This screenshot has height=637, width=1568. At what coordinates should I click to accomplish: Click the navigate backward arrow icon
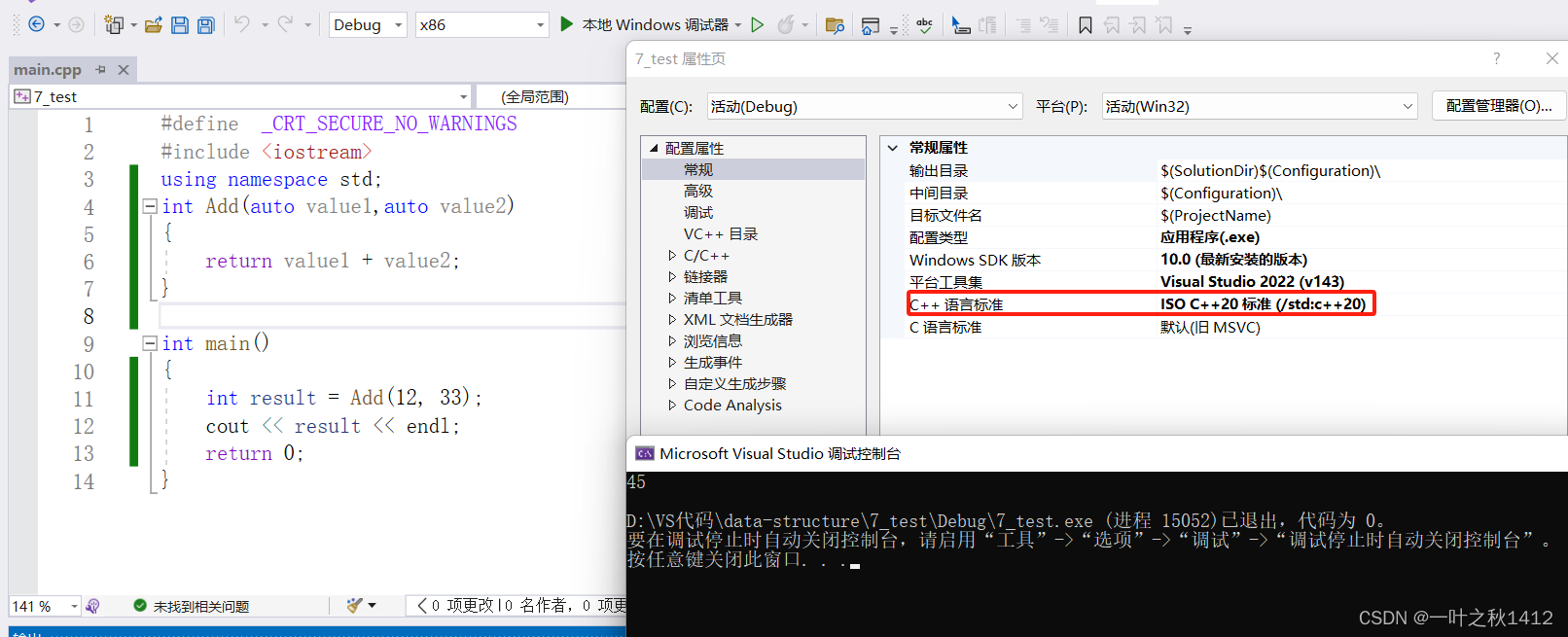tap(36, 24)
